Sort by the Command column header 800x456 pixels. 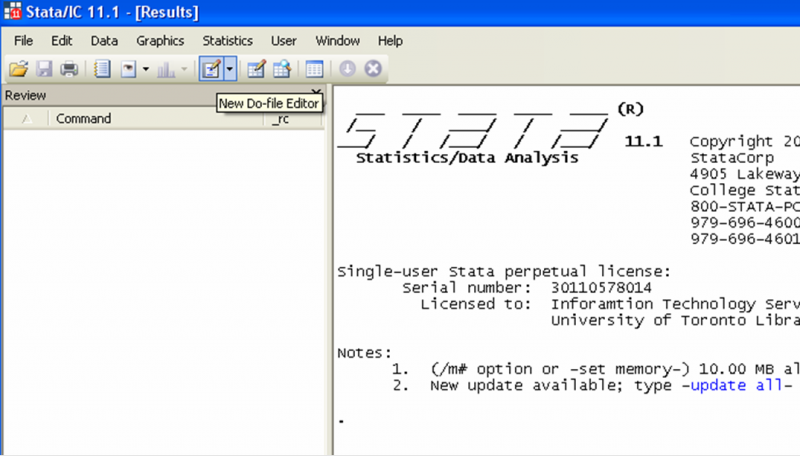coord(83,119)
